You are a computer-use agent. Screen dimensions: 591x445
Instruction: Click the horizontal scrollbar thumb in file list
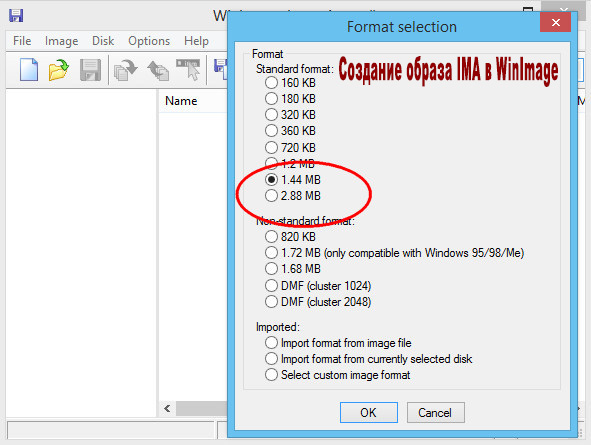pos(202,409)
